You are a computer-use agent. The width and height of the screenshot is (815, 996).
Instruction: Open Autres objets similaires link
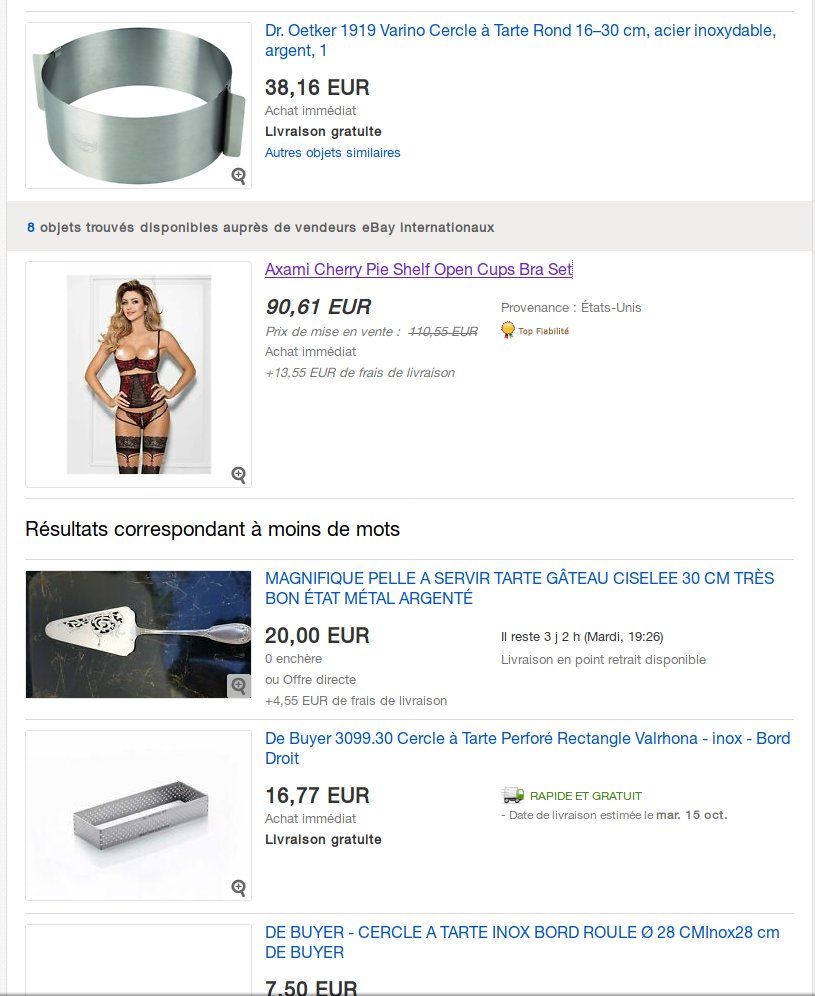click(332, 152)
